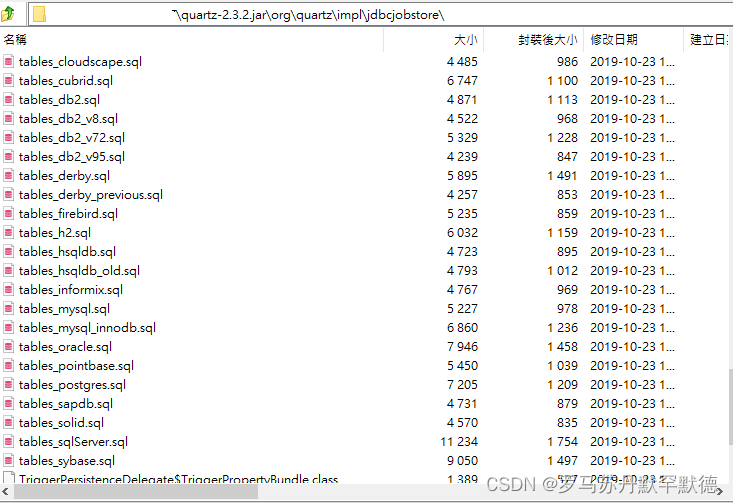
Task: Click the tables_hsqldb.sql file icon
Action: coord(8,252)
